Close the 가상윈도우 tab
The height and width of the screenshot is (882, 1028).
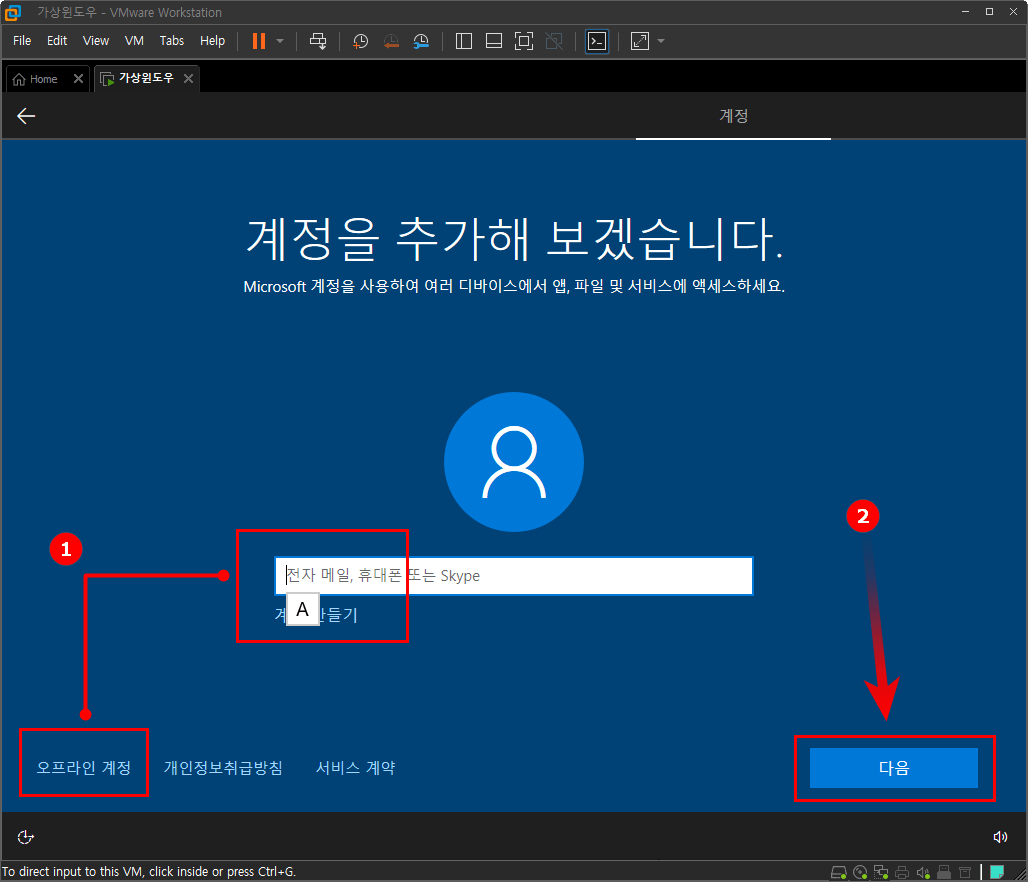pyautogui.click(x=188, y=79)
